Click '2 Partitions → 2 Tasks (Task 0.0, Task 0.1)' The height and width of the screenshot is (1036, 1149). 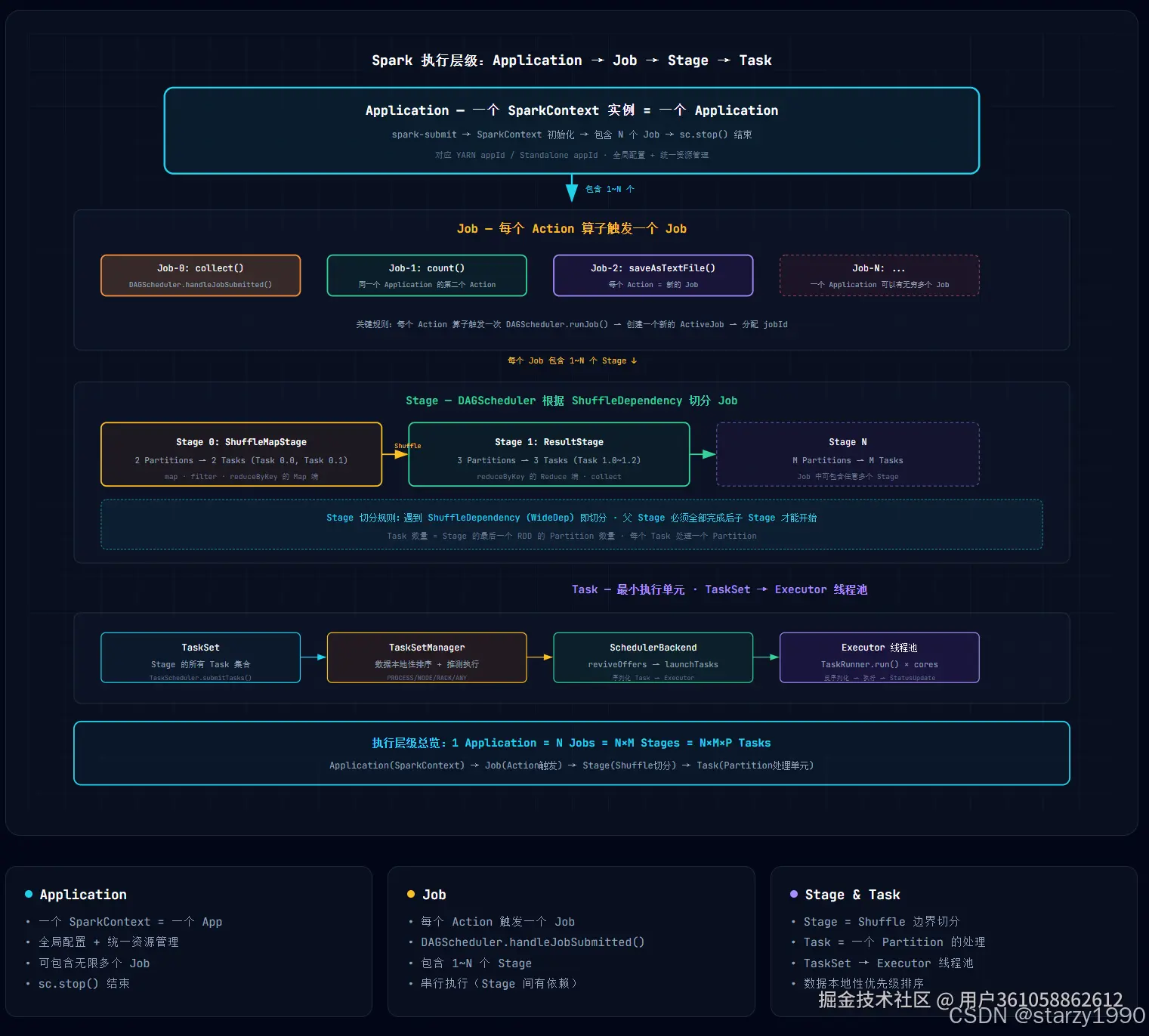[242, 460]
